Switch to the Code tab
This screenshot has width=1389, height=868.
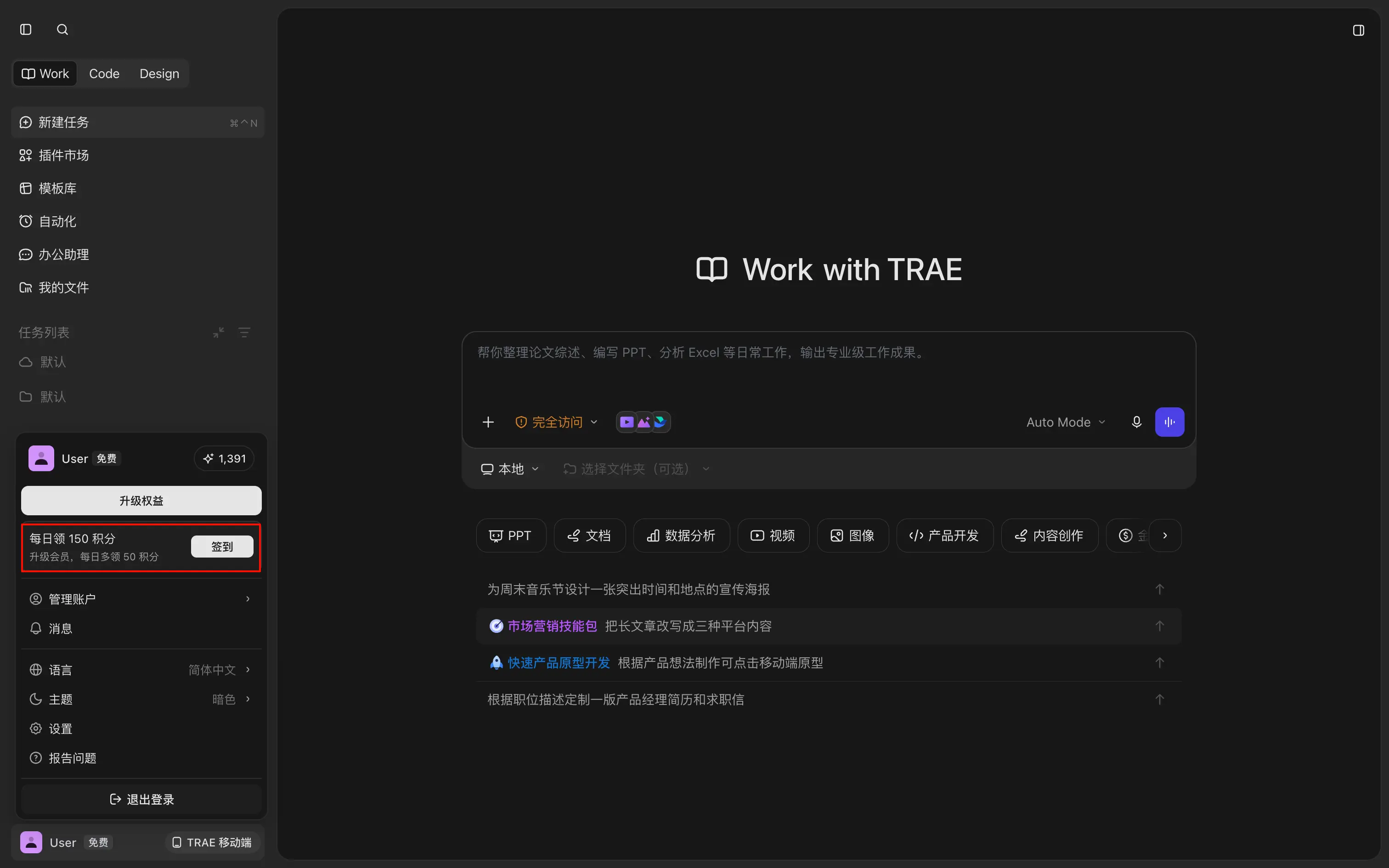[x=104, y=73]
